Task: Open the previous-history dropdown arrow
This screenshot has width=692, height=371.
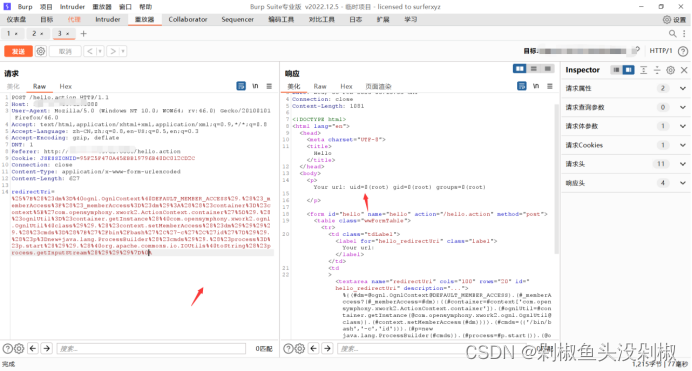Action: 100,51
